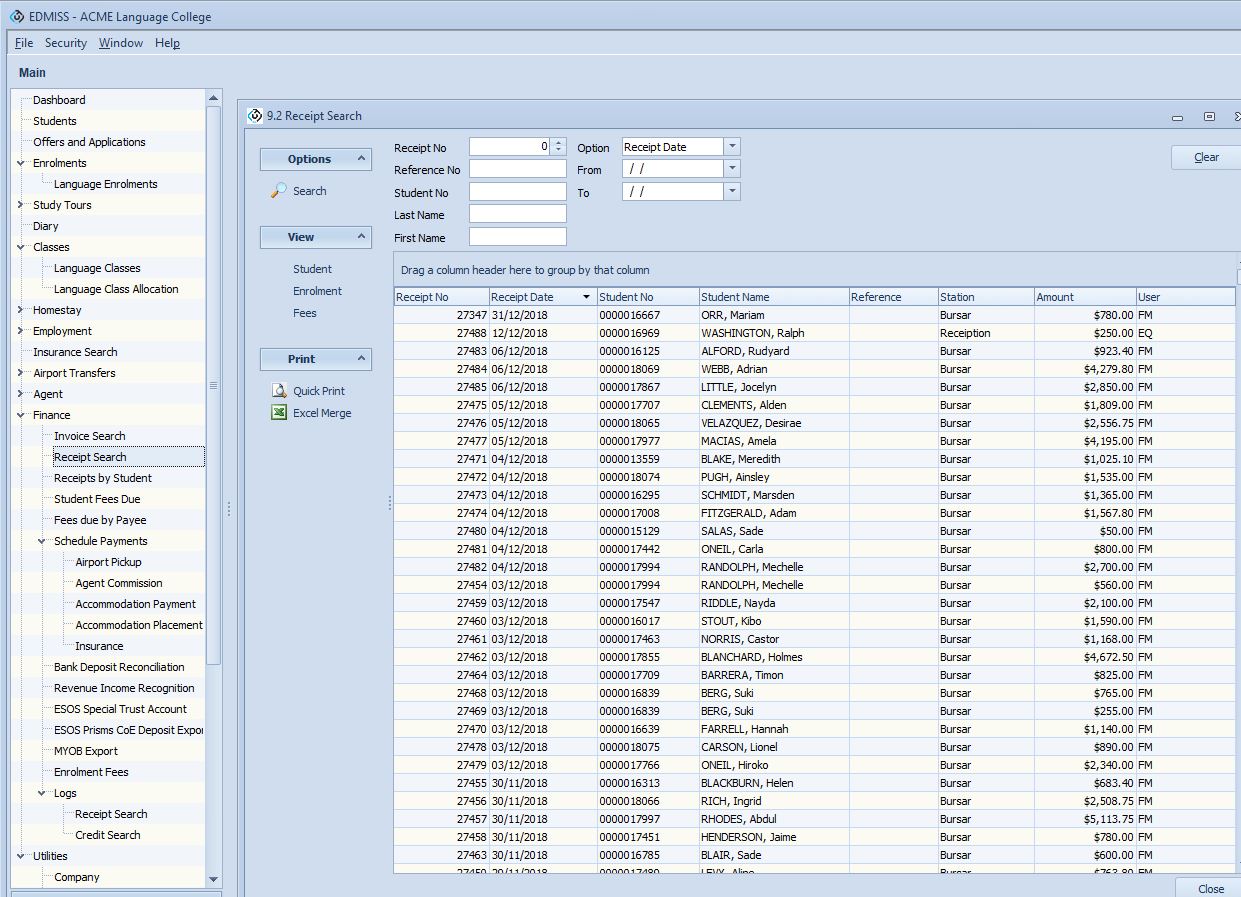The image size is (1241, 897).
Task: Click in the Last Name field
Action: click(x=517, y=214)
